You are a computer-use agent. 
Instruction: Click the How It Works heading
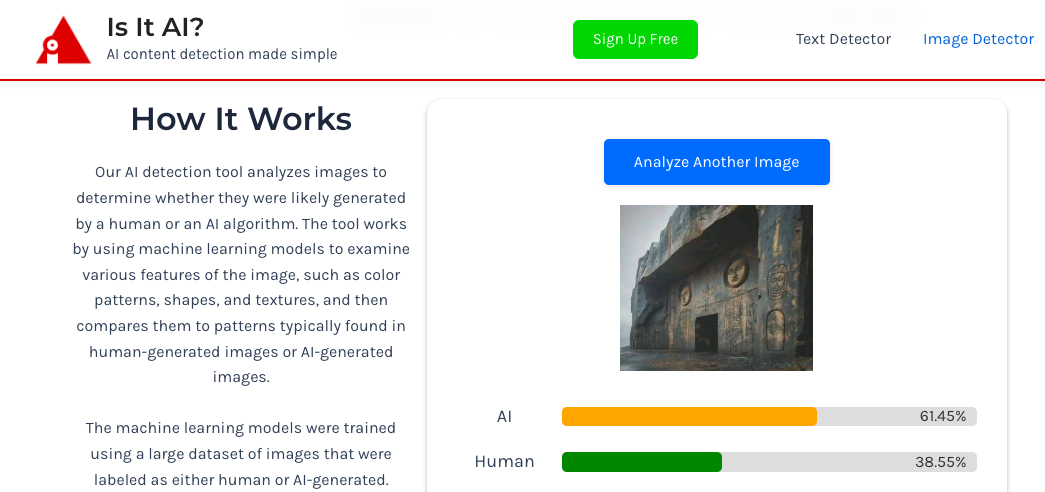pos(241,119)
